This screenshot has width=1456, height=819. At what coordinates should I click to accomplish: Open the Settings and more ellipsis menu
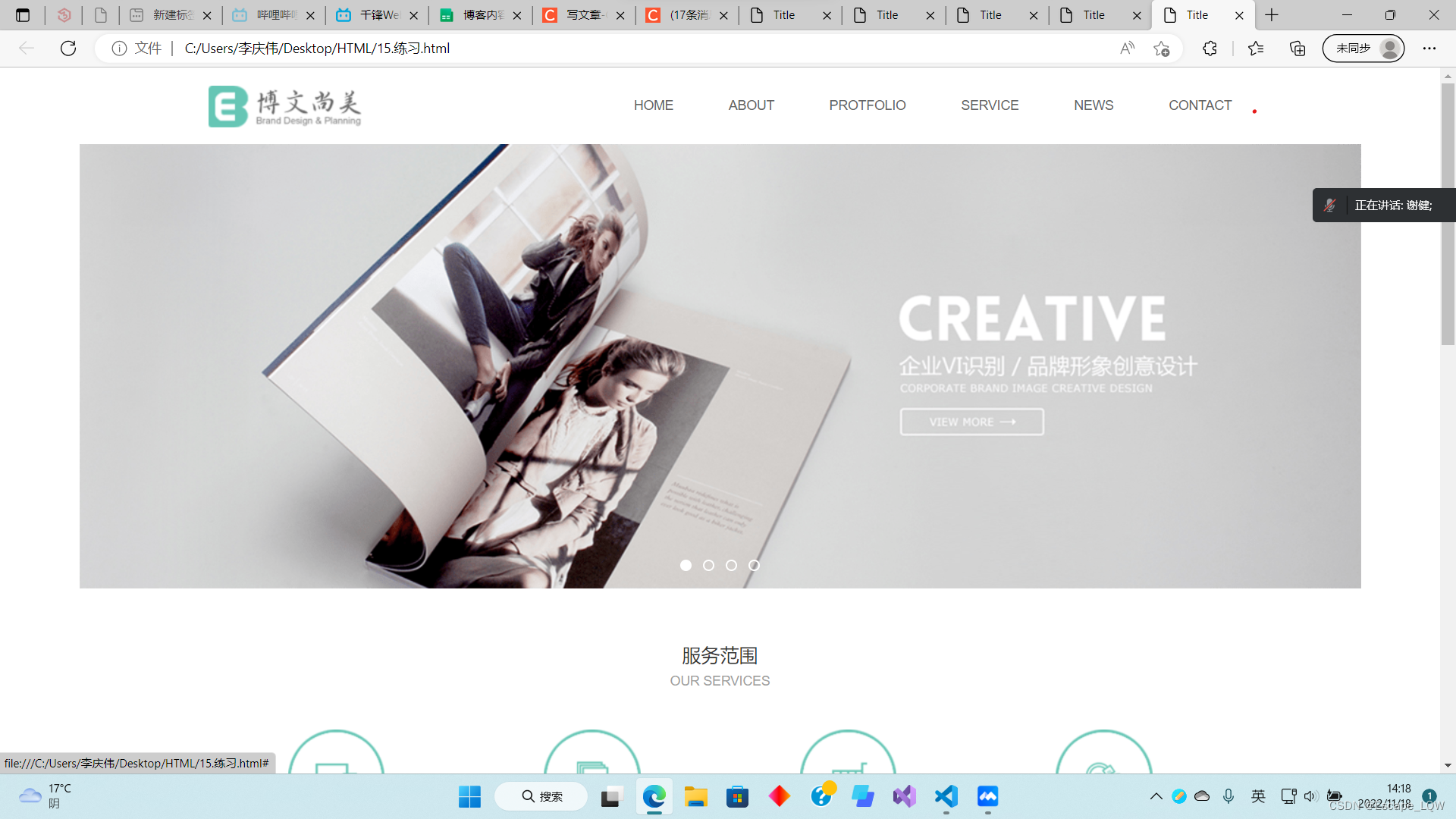1429,49
